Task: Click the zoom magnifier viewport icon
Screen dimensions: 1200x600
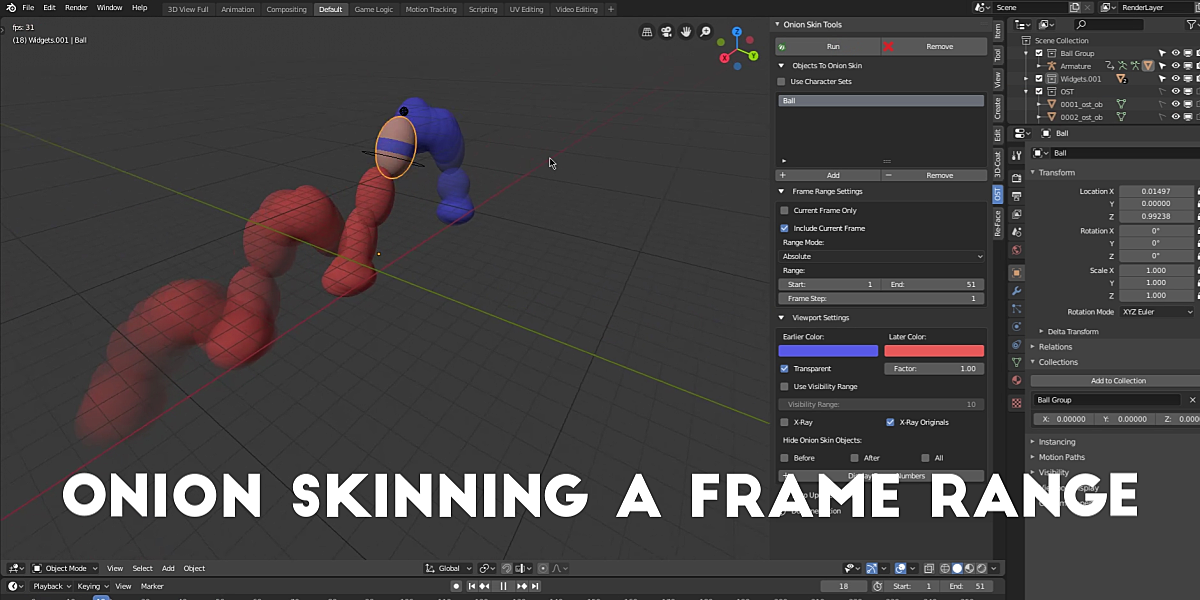Action: tap(706, 32)
